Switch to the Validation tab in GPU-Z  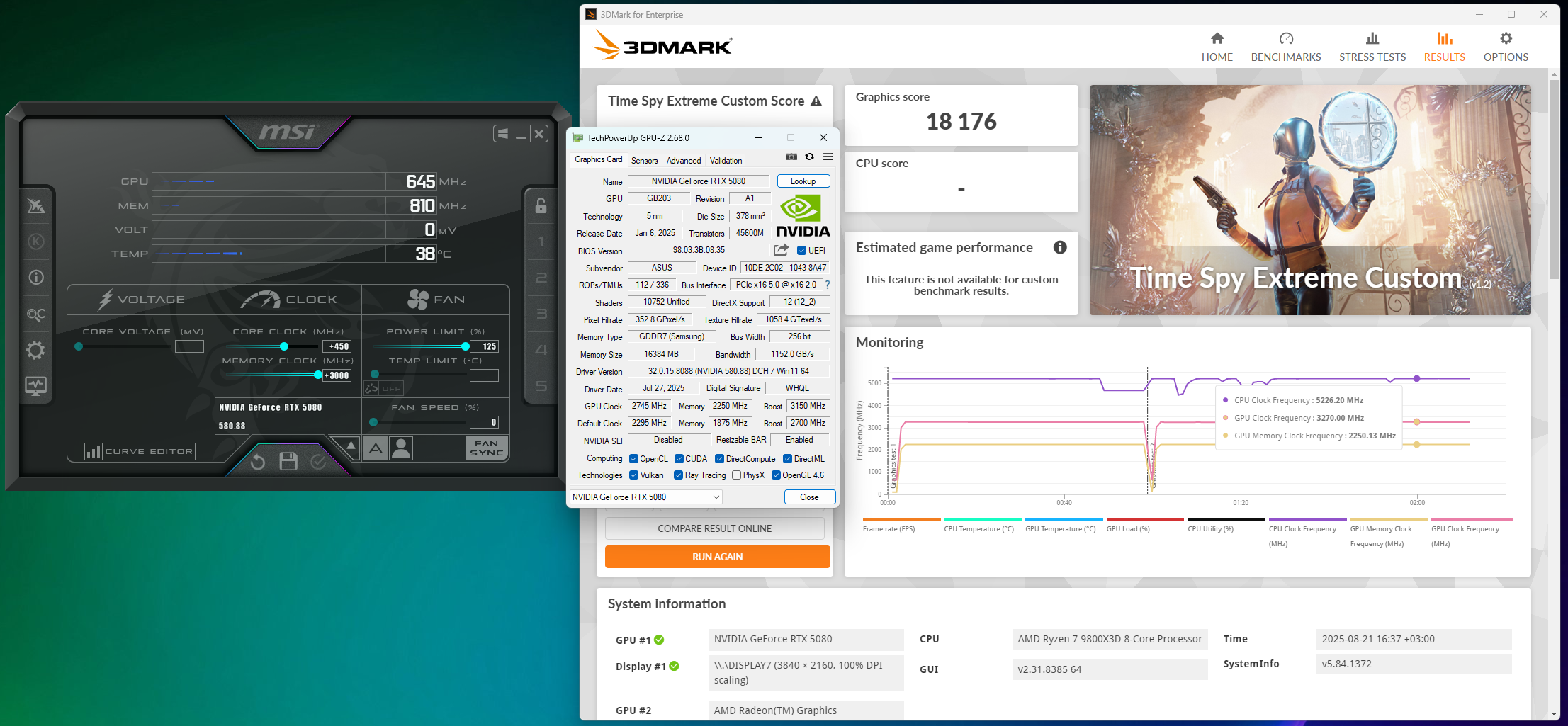[x=726, y=161]
